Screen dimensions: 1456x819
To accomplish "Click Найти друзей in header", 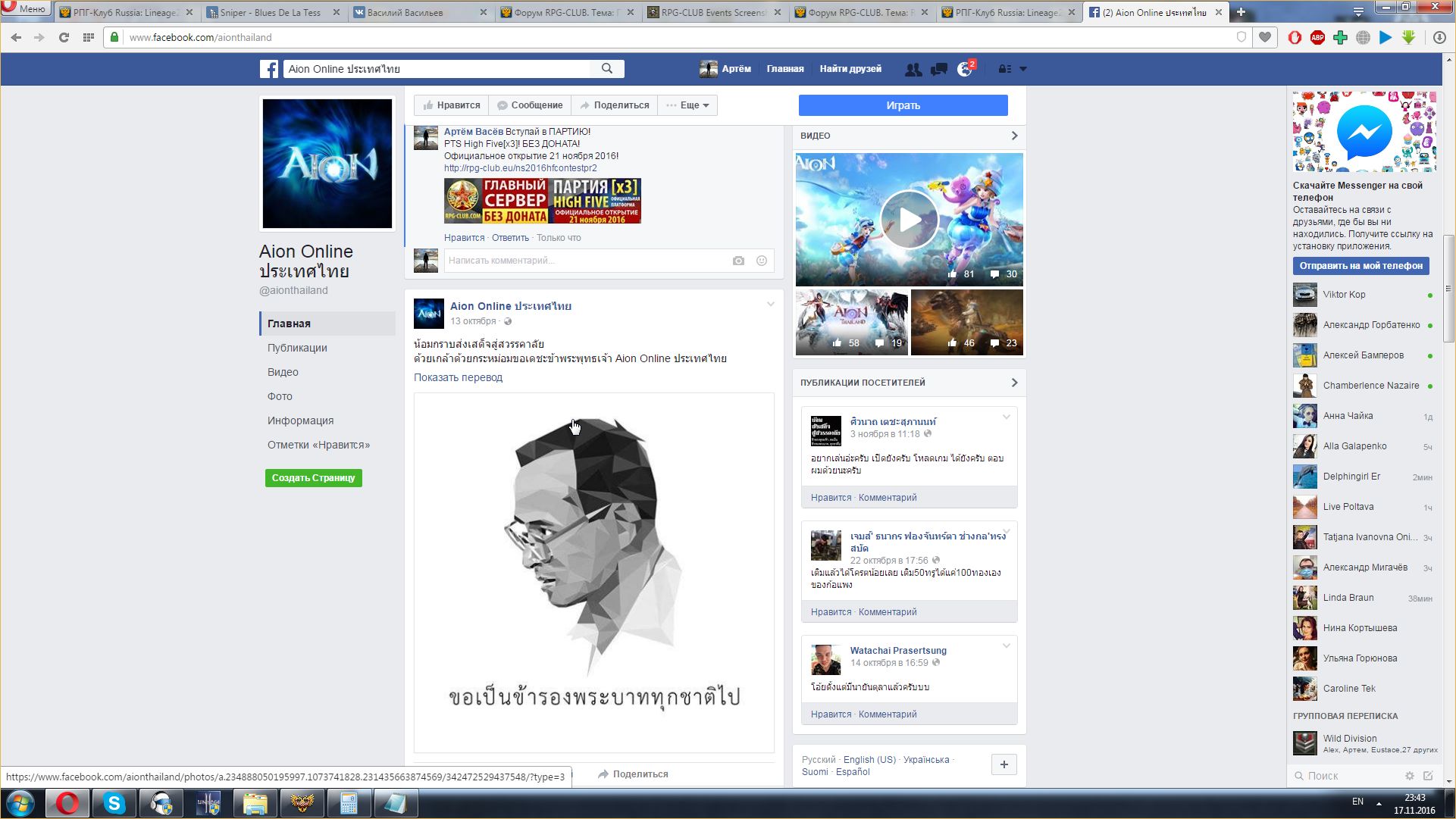I will [x=850, y=69].
